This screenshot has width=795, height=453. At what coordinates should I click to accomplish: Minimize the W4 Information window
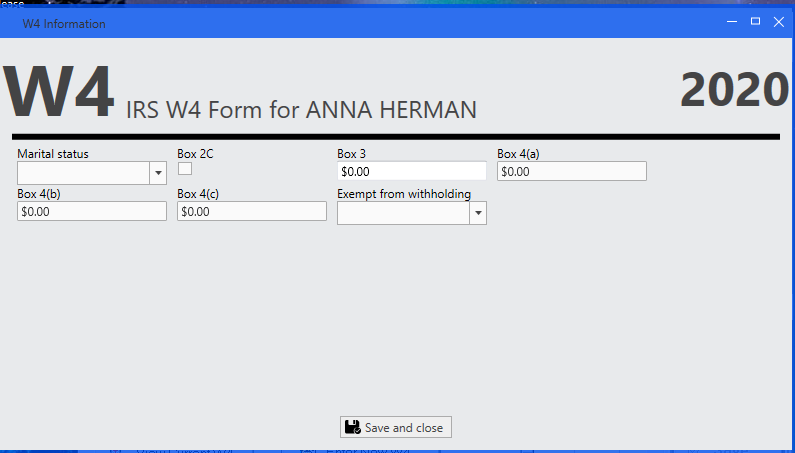coord(732,22)
